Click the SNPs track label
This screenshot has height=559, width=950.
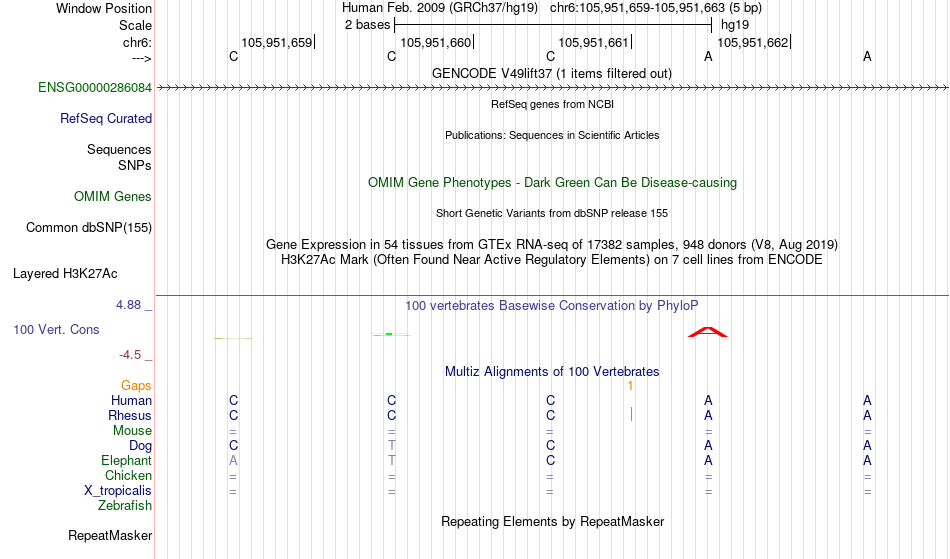click(x=135, y=165)
